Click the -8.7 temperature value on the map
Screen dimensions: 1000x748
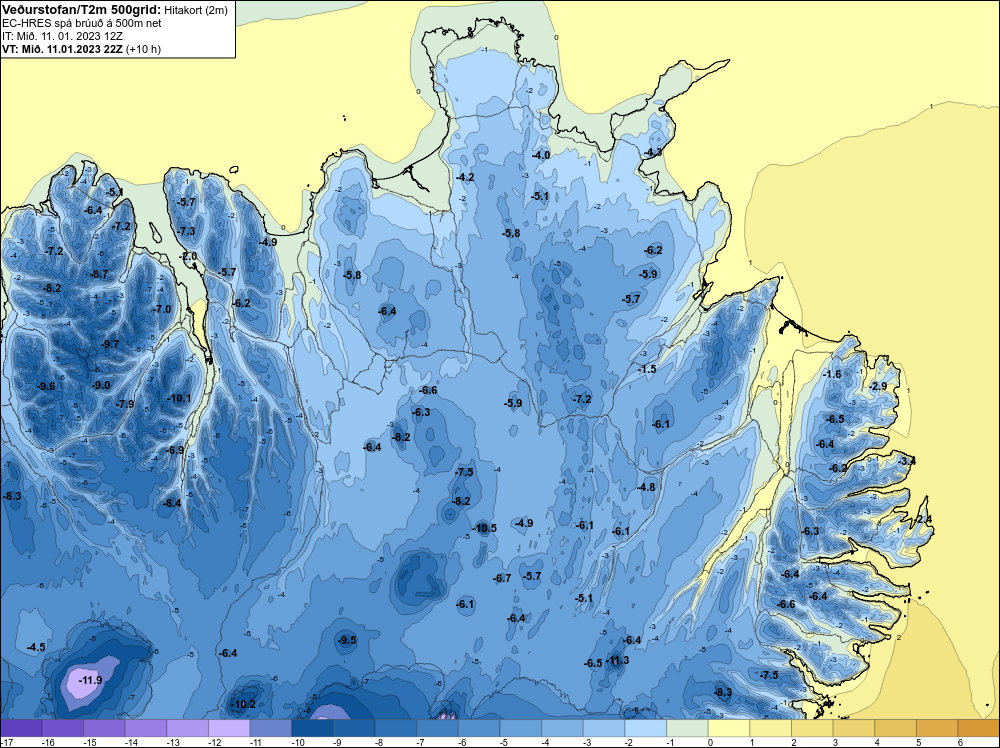(x=99, y=274)
